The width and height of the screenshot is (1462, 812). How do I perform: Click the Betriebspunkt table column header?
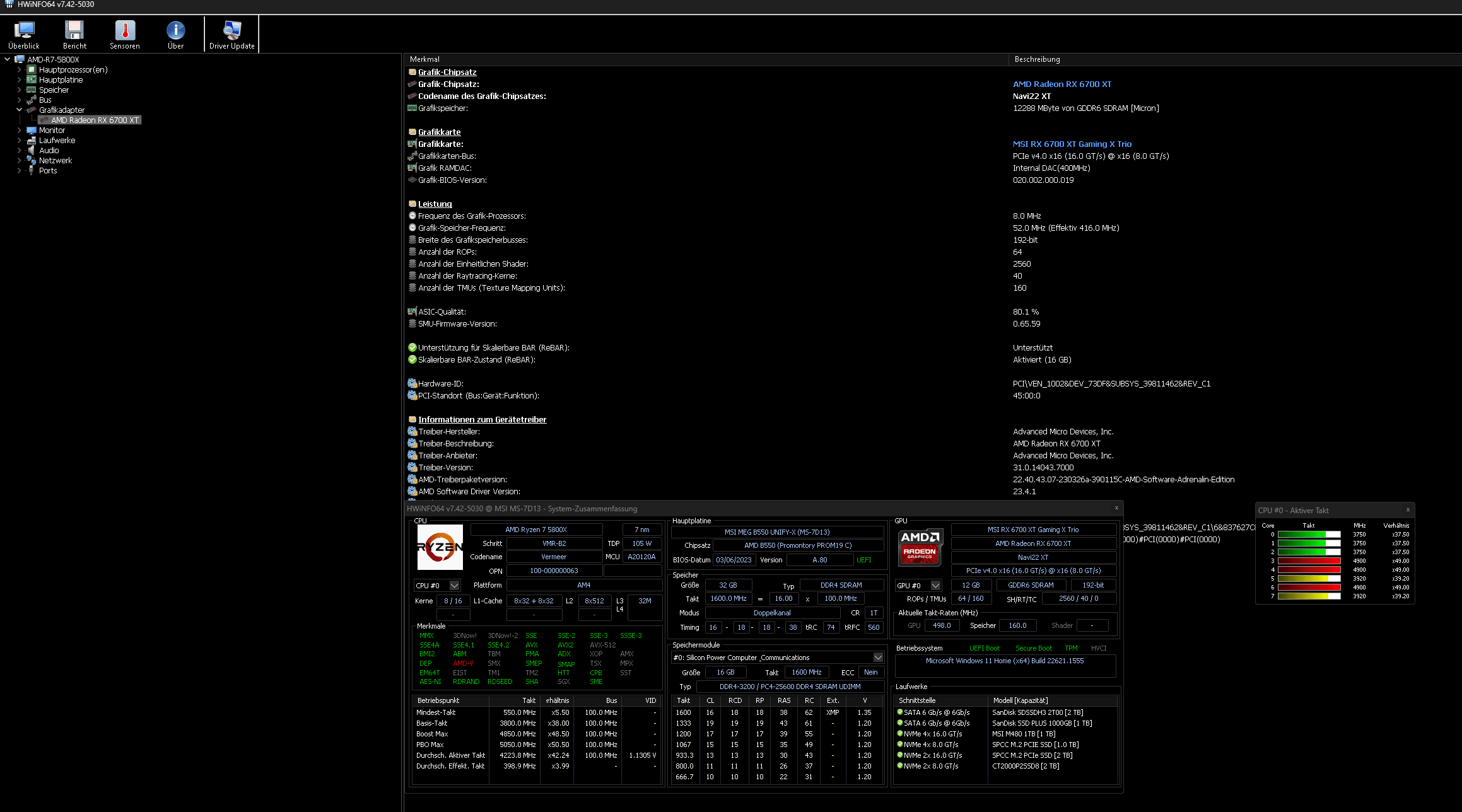pos(450,700)
